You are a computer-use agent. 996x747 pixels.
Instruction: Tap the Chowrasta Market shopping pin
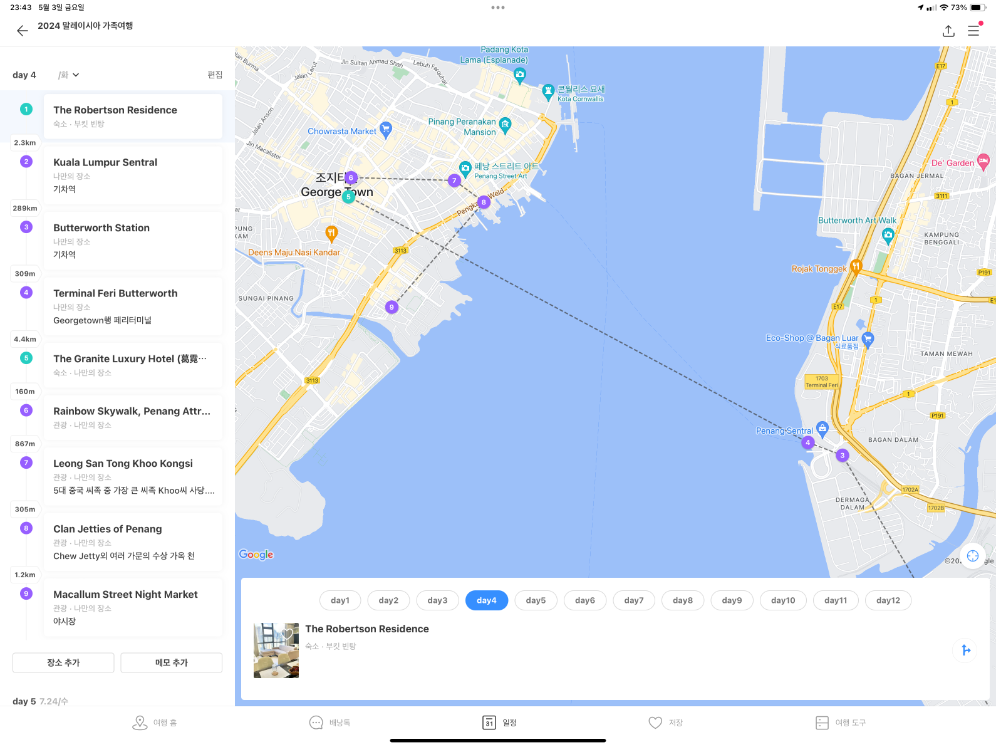[x=386, y=130]
